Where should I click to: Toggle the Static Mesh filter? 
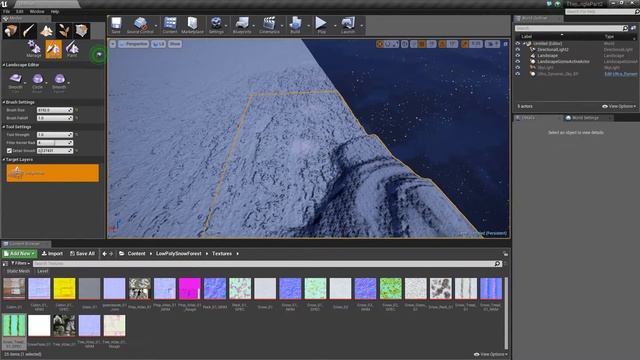tap(18, 271)
